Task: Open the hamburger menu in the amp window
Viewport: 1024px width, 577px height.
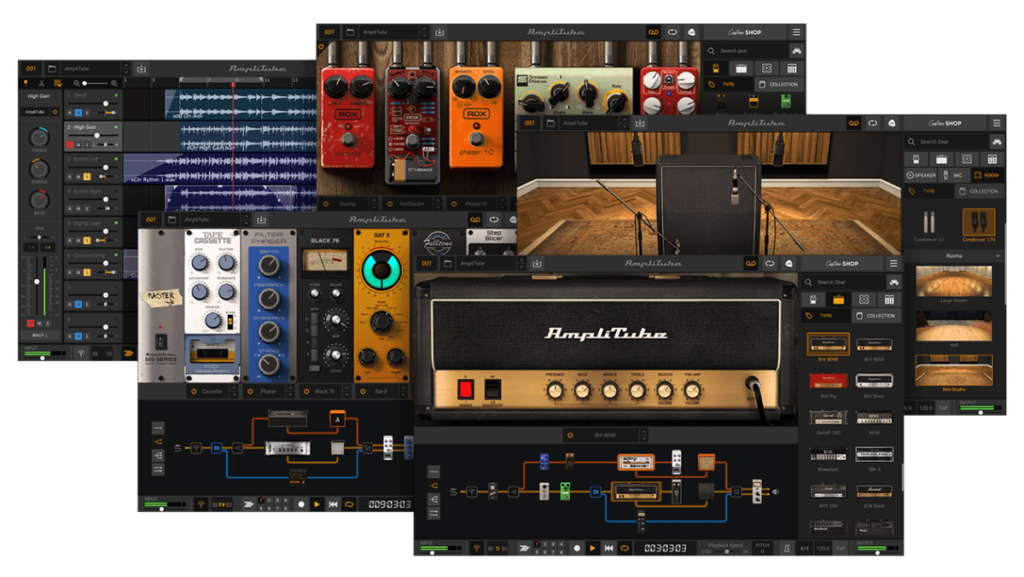Action: coord(895,263)
